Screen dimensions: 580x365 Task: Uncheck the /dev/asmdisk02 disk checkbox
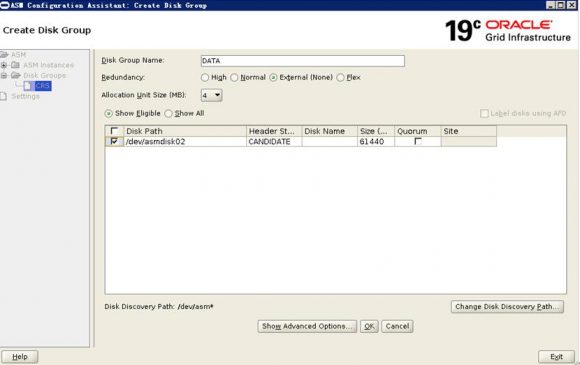pos(114,141)
